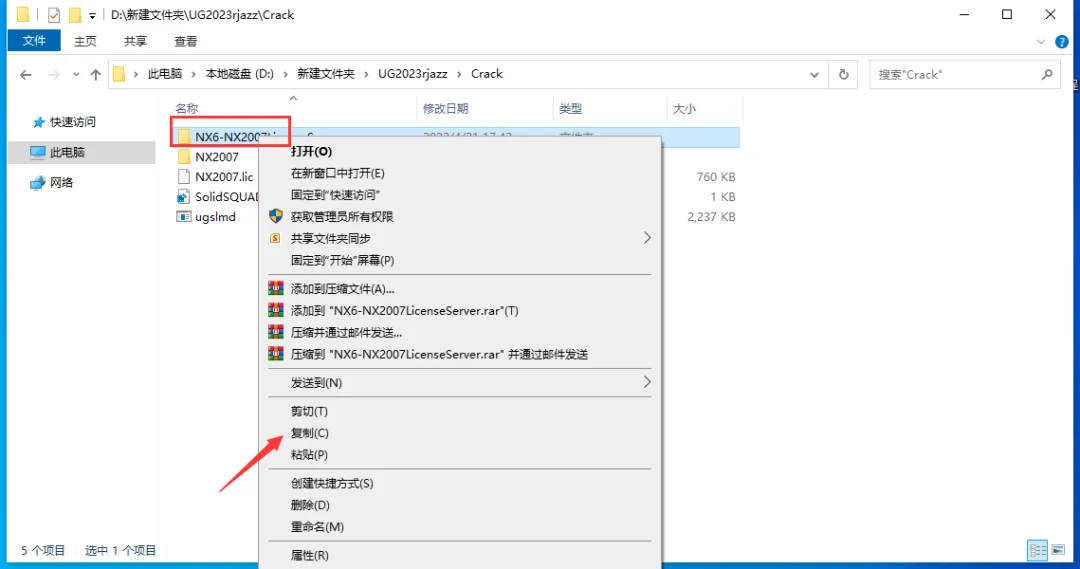This screenshot has height=569, width=1080.
Task: Click the search magnifier icon
Action: click(1047, 74)
